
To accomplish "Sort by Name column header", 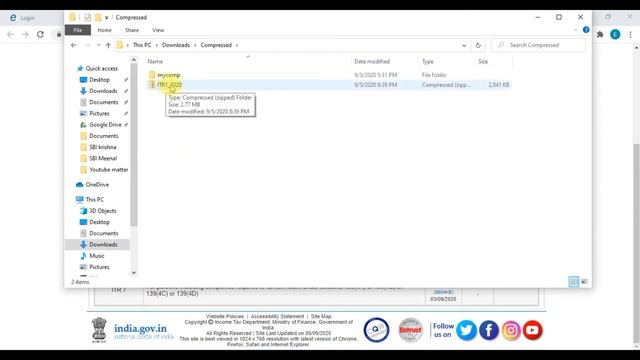I will (155, 62).
